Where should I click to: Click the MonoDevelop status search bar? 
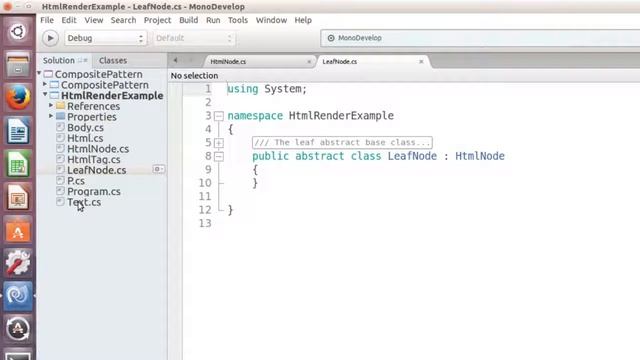coord(480,38)
